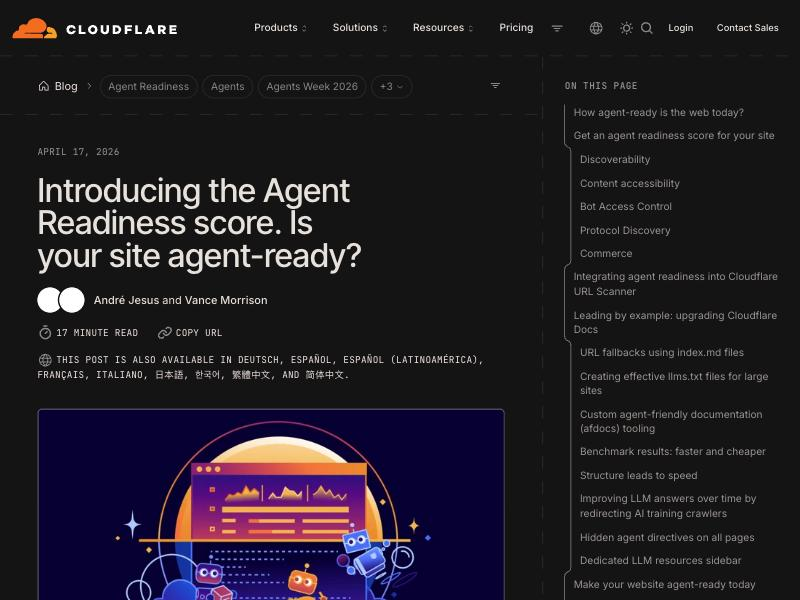The width and height of the screenshot is (800, 600).
Task: Jump to Discoverability section
Action: (x=615, y=159)
